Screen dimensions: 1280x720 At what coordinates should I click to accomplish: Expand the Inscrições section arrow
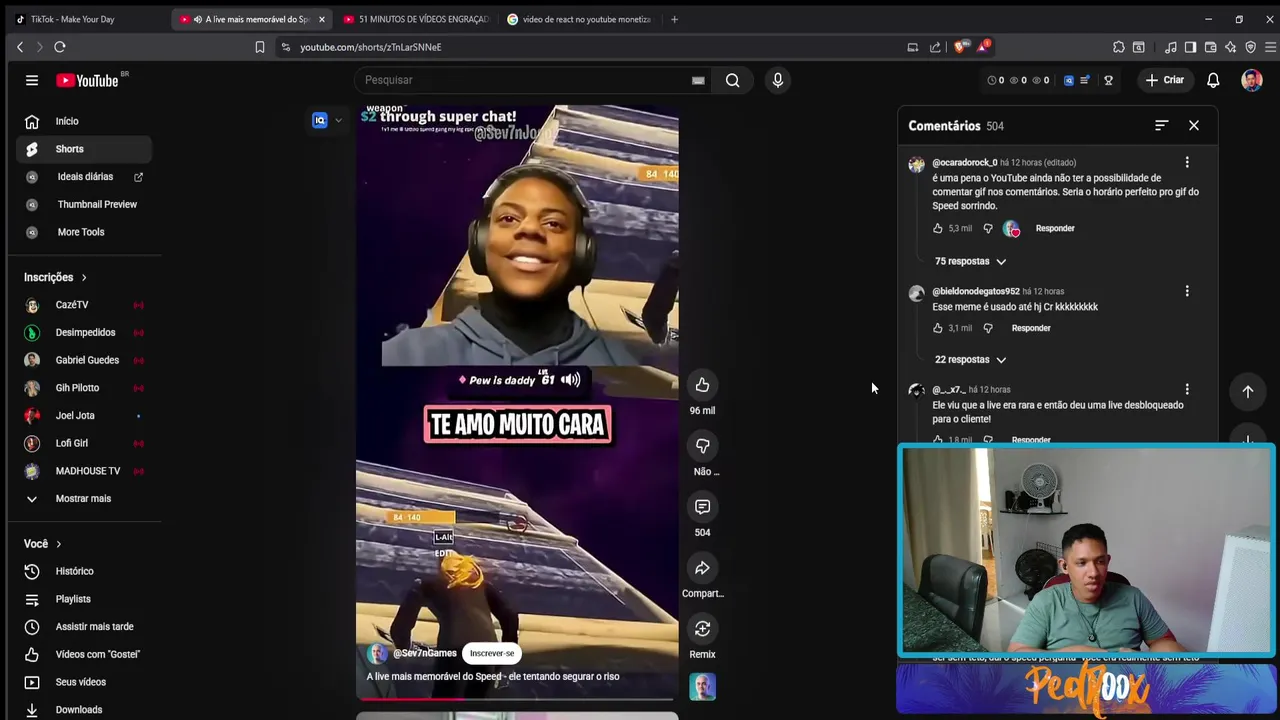(84, 277)
